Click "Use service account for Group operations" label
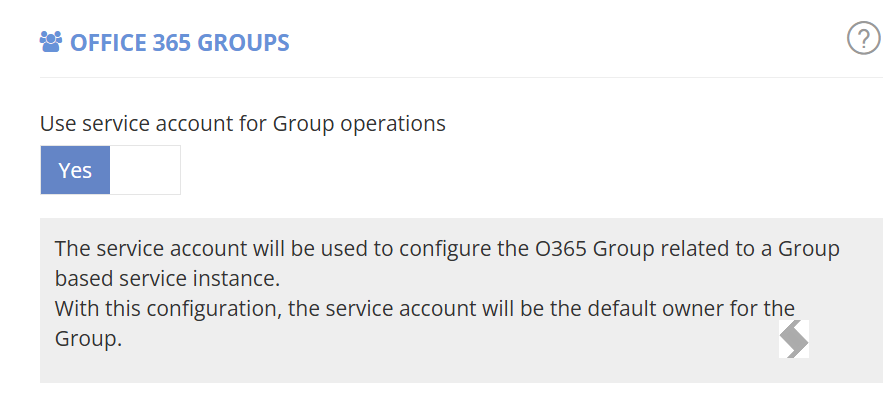The width and height of the screenshot is (895, 393). pos(243,123)
